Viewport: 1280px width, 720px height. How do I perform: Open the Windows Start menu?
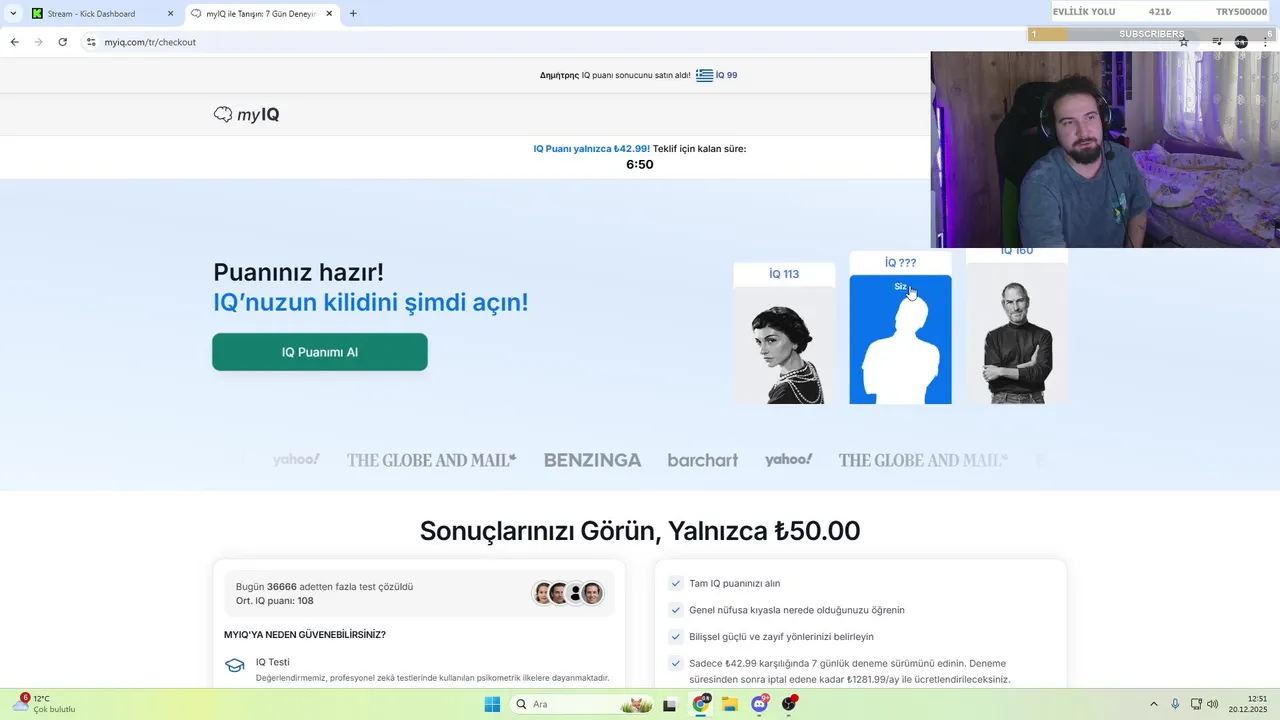click(492, 704)
